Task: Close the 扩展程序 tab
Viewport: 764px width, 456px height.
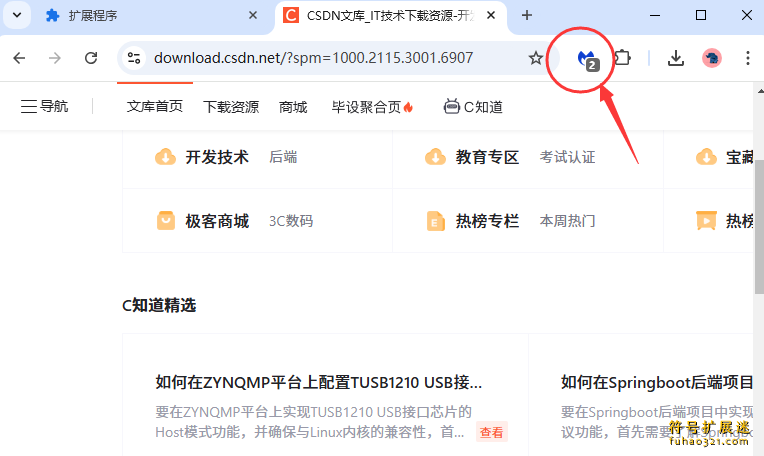Action: tap(253, 16)
